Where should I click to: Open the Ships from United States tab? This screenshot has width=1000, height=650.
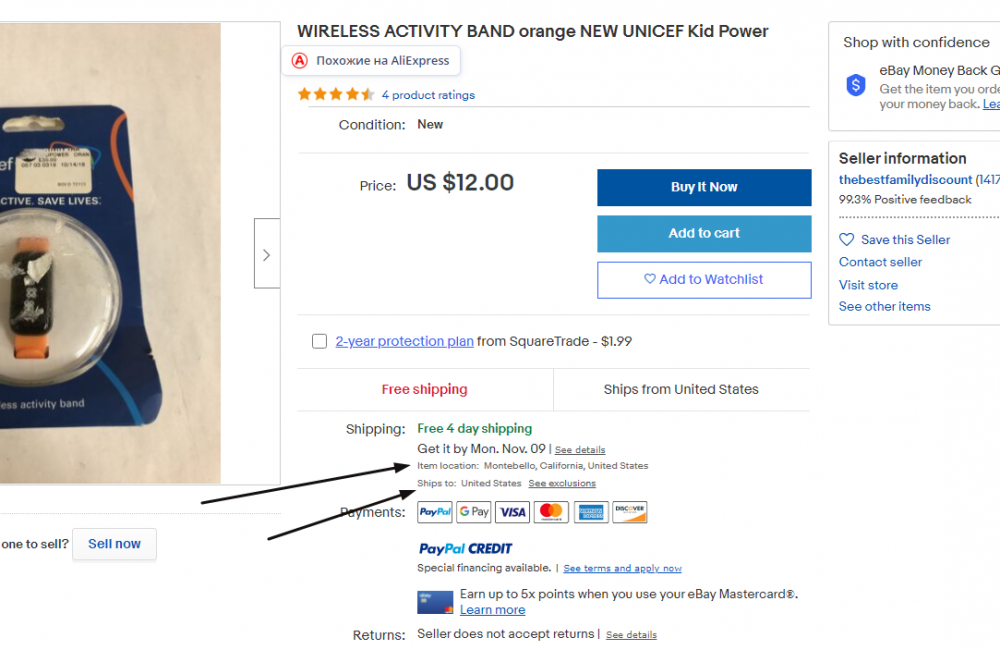(x=681, y=389)
